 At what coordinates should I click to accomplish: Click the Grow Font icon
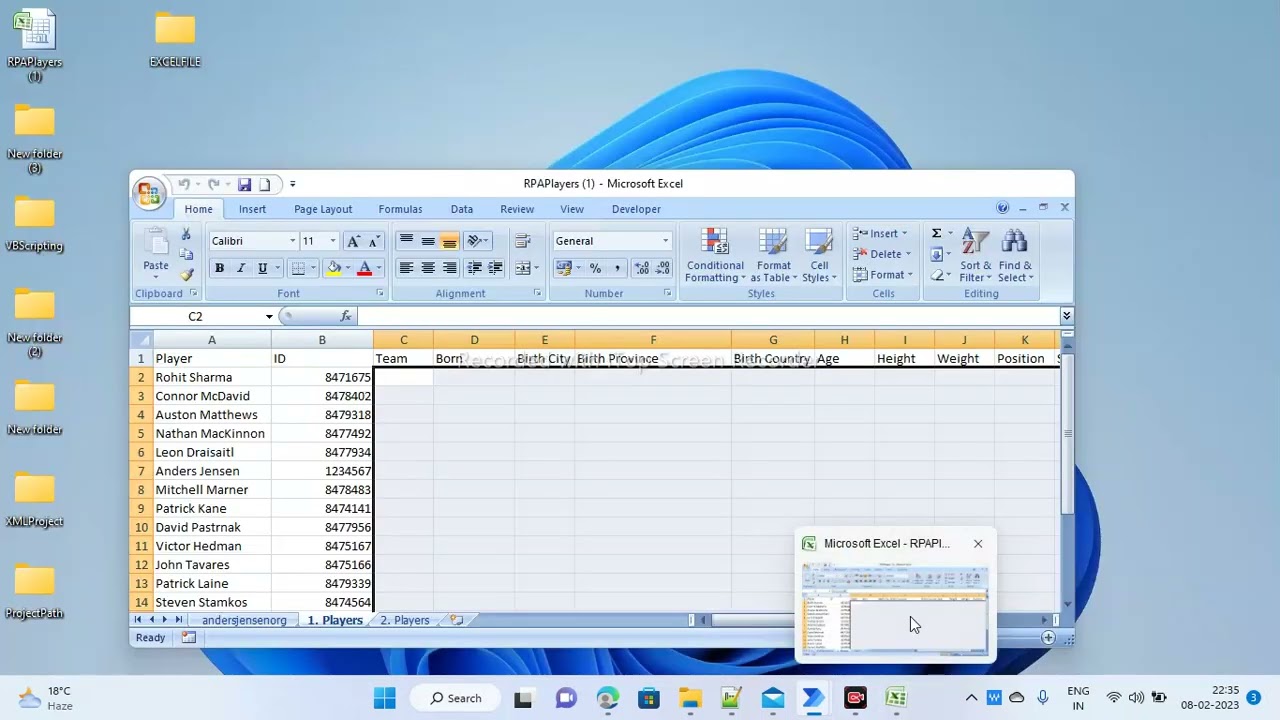tap(353, 241)
